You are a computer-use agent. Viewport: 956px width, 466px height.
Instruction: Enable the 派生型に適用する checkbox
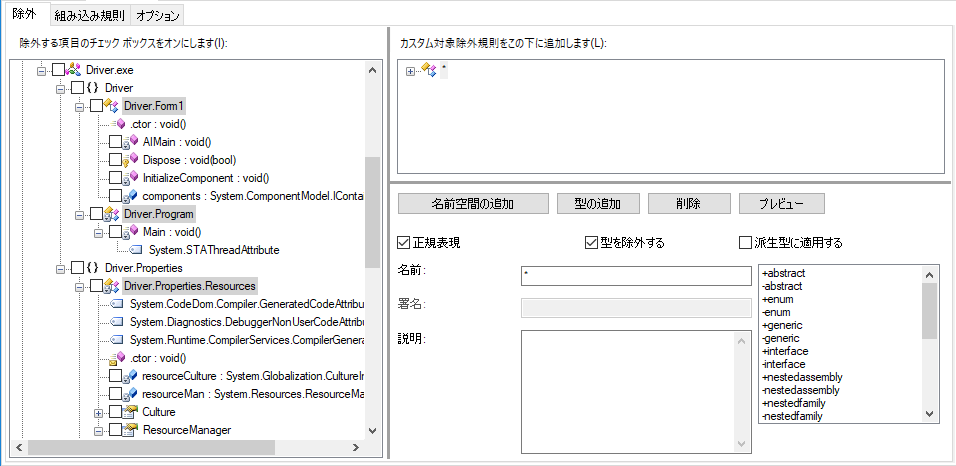744,243
